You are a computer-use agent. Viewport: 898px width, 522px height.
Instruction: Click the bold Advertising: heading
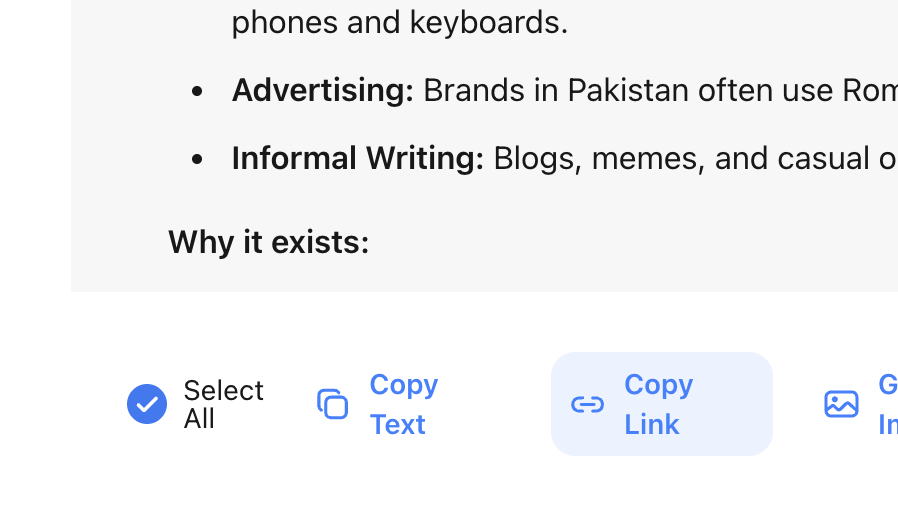(x=322, y=91)
